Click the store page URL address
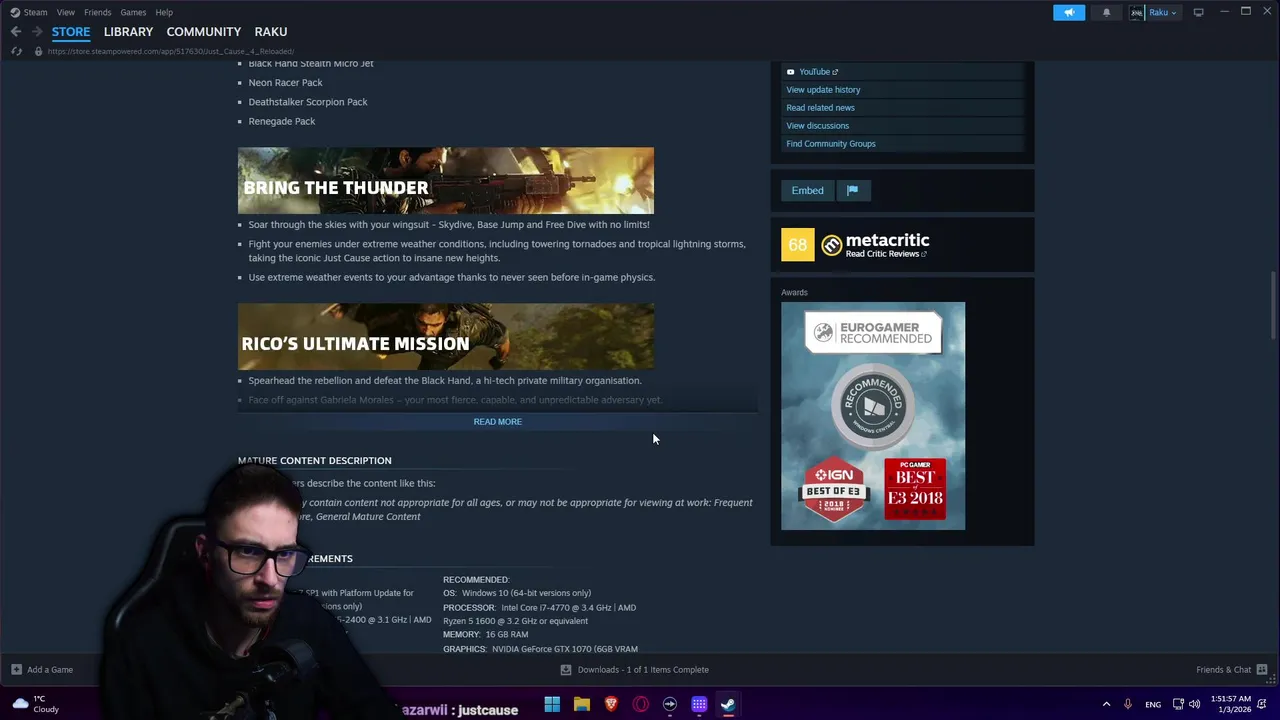 tap(171, 51)
